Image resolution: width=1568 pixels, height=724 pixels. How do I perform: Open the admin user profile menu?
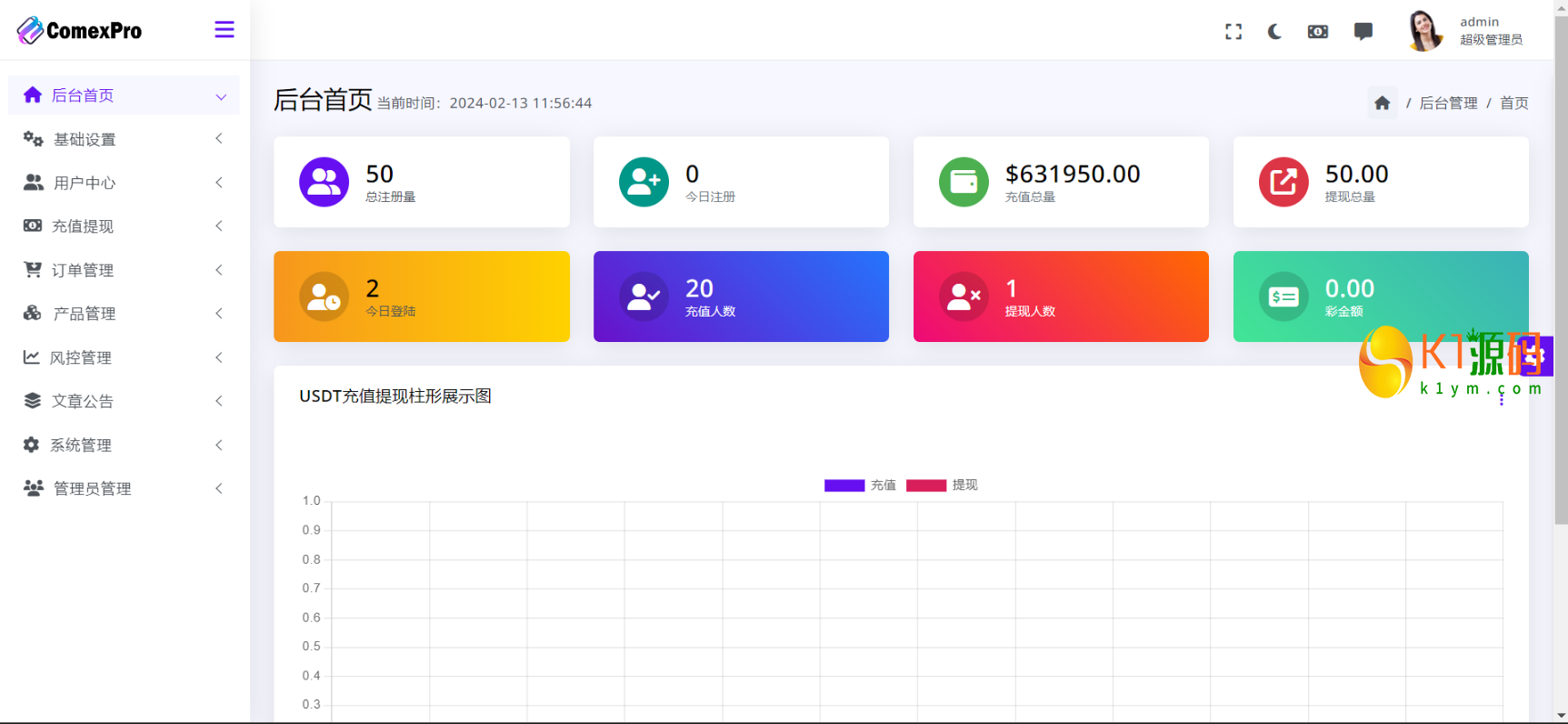[x=1465, y=31]
